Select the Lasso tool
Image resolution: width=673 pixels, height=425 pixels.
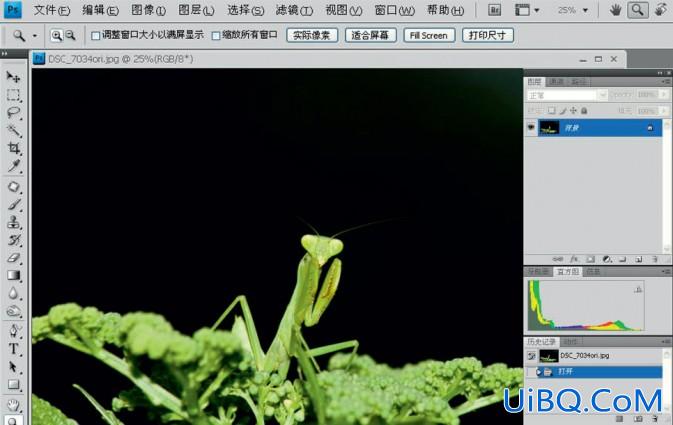[13, 113]
